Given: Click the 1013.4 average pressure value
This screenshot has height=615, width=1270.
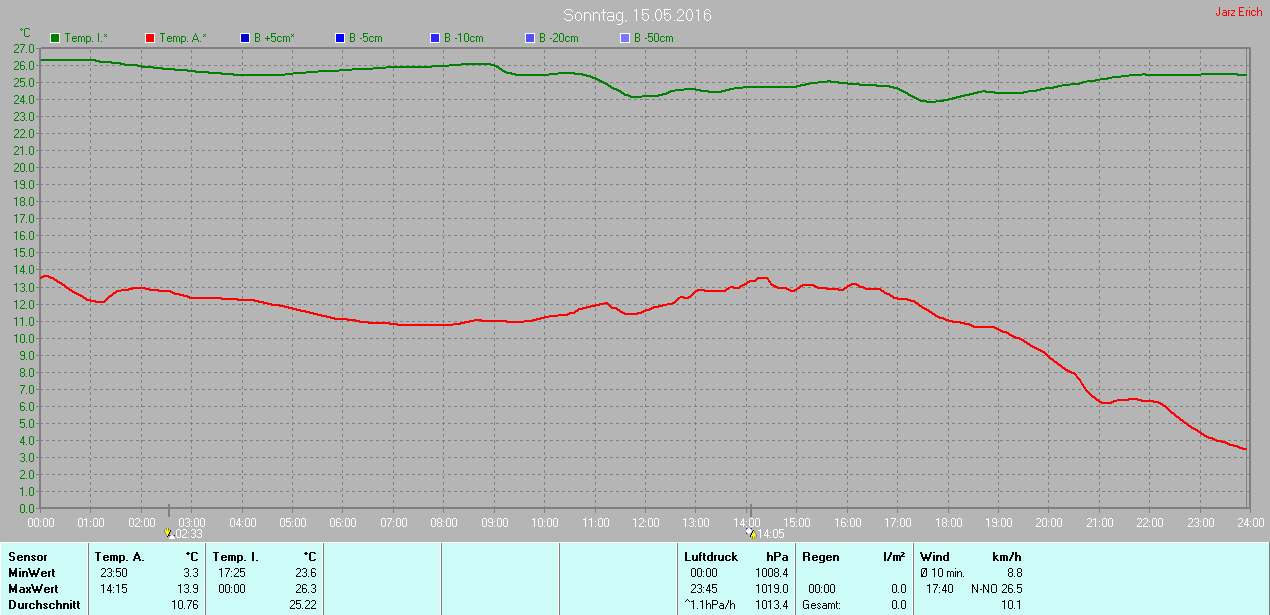Looking at the screenshot, I should [x=772, y=605].
